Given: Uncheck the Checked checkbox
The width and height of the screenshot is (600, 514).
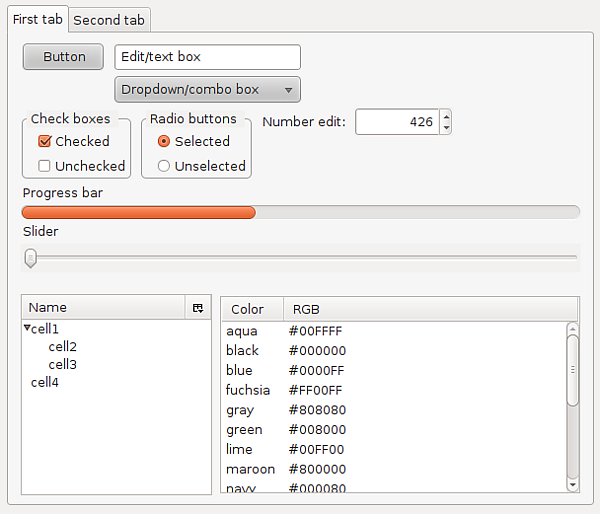Looking at the screenshot, I should (x=44, y=142).
